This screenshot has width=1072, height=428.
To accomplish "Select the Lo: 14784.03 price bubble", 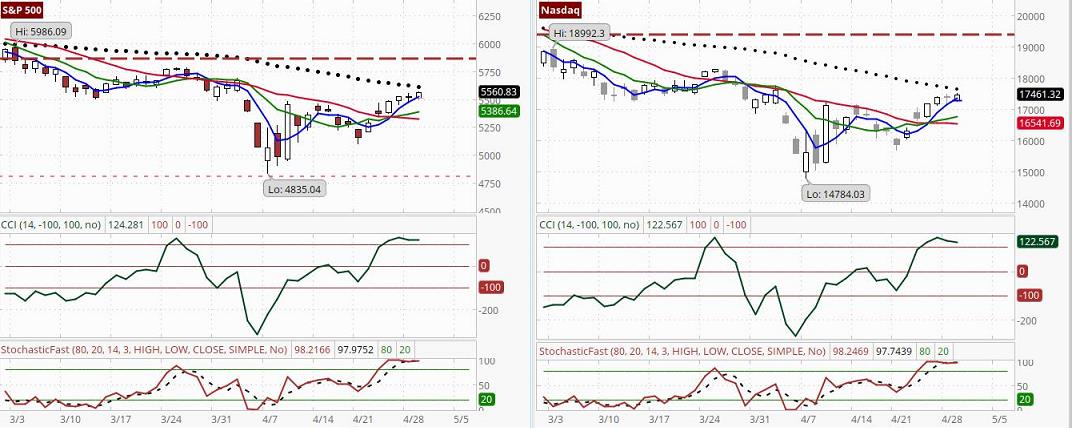I will click(835, 194).
